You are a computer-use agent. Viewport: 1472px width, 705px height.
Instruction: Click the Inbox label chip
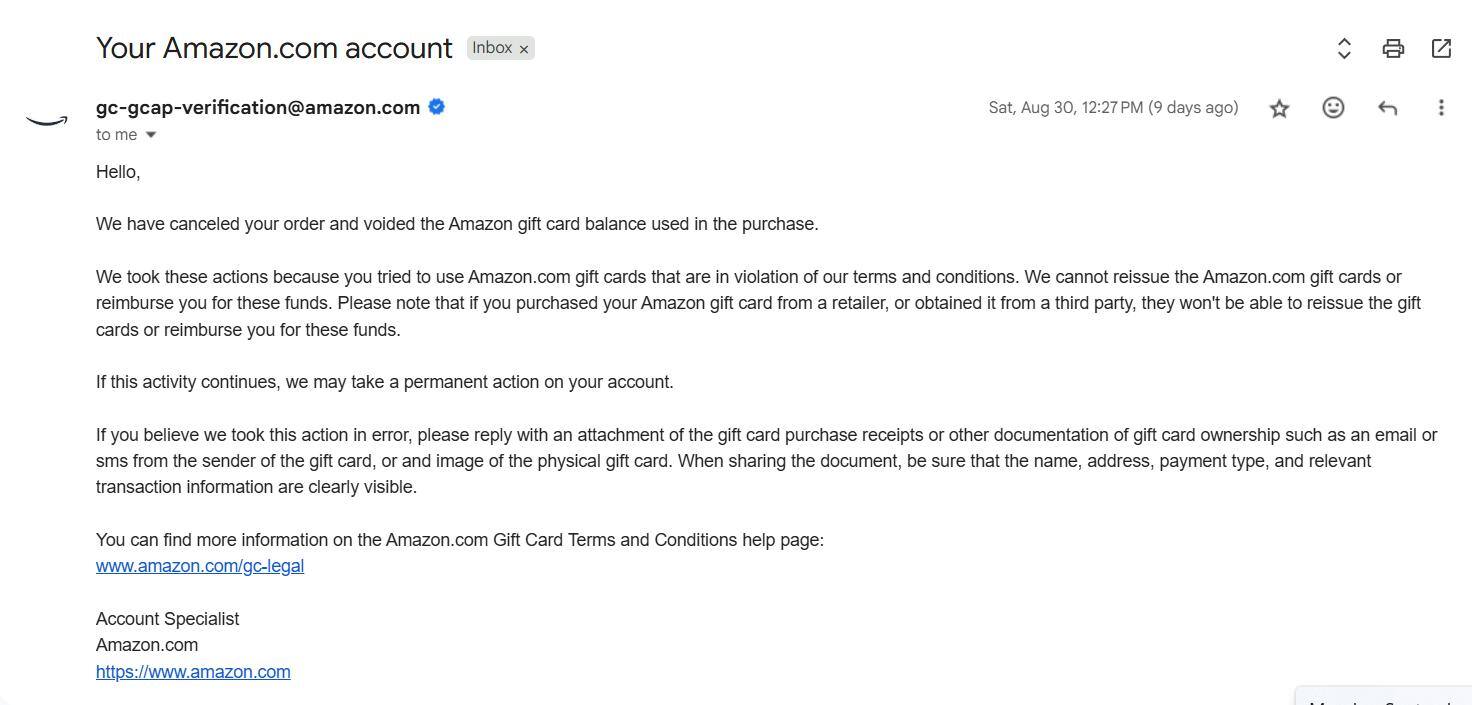[491, 48]
